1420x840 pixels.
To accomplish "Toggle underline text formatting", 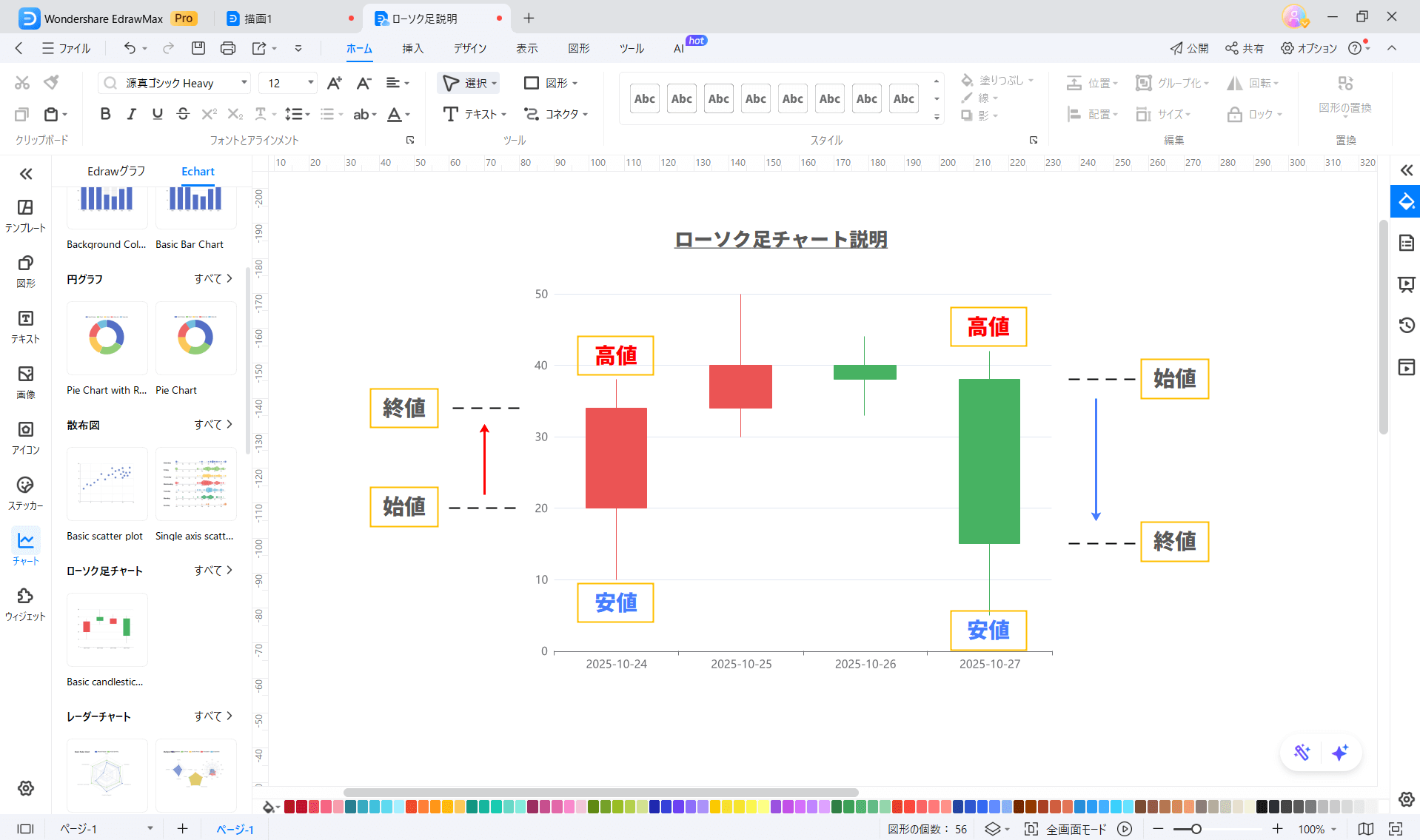I will click(157, 114).
